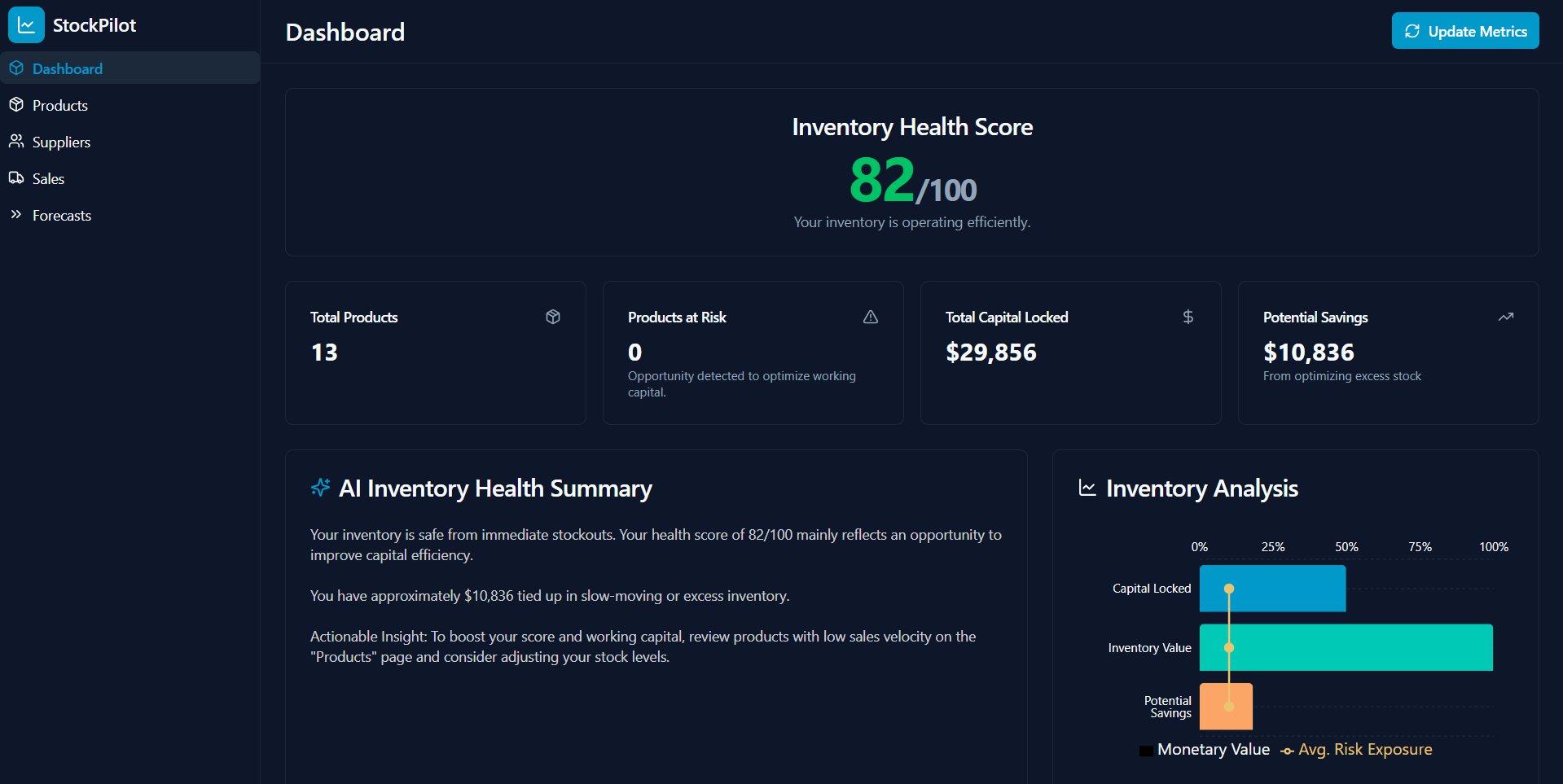Expand the Forecasts section via its chevron
Viewport: 1563px width, 784px height.
(x=17, y=214)
